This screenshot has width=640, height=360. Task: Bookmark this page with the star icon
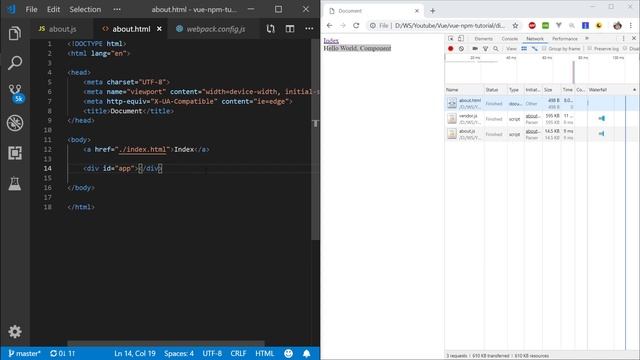516,25
